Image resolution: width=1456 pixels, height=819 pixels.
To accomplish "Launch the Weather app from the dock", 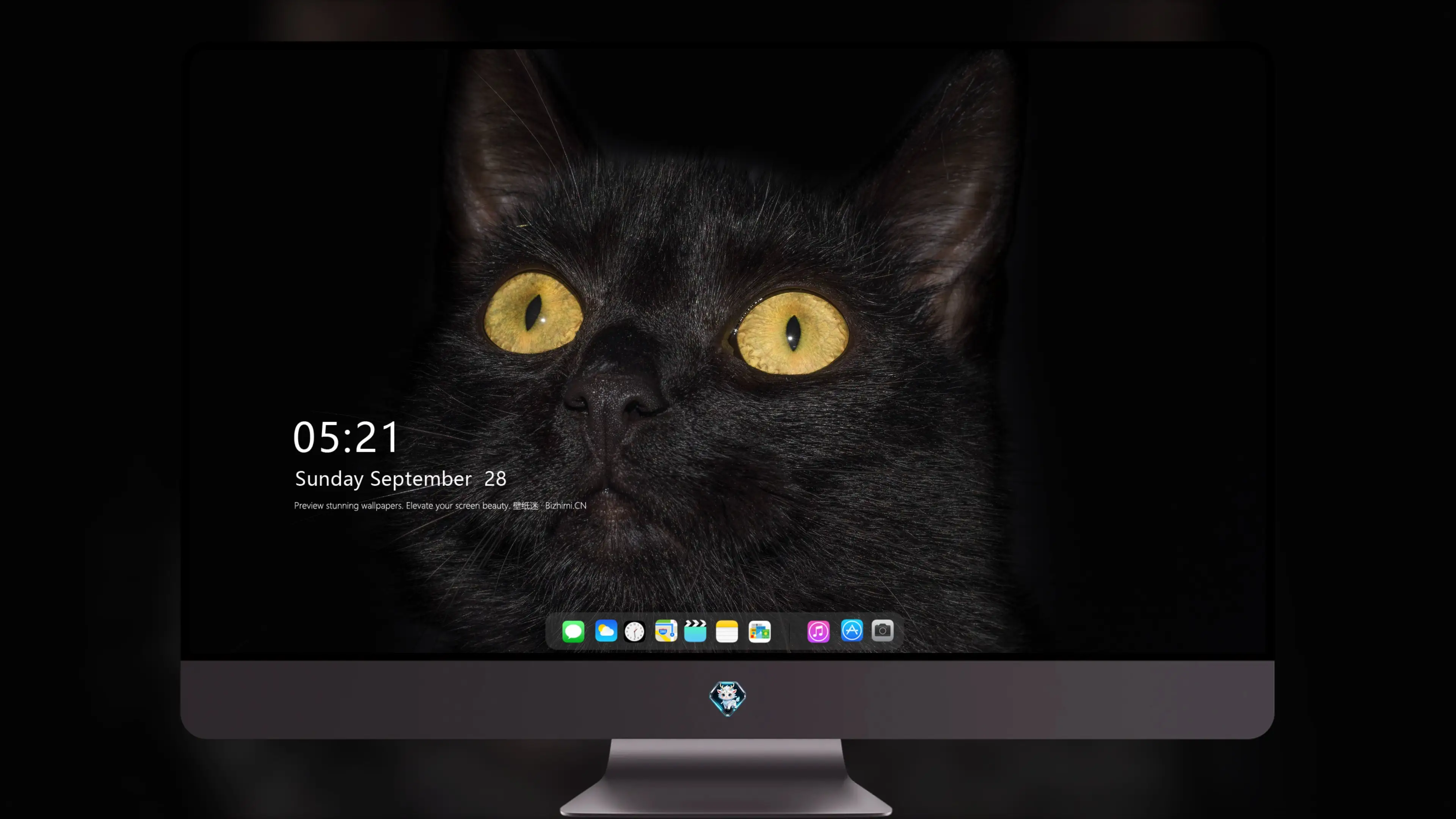I will point(606,631).
